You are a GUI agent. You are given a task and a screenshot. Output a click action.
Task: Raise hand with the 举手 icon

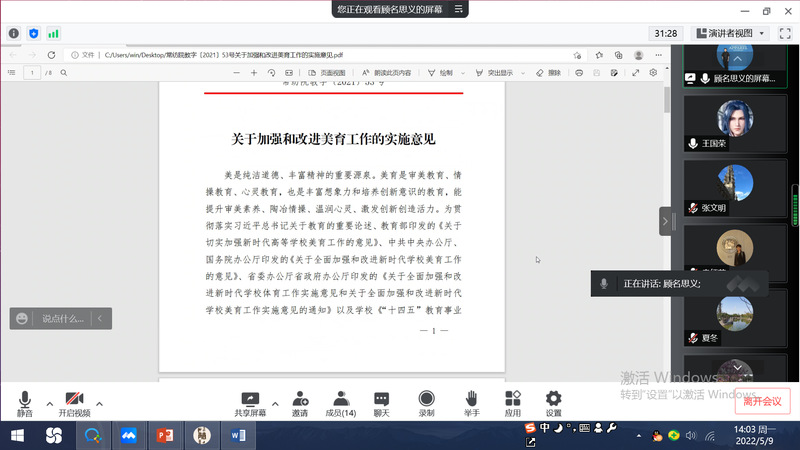[470, 402]
